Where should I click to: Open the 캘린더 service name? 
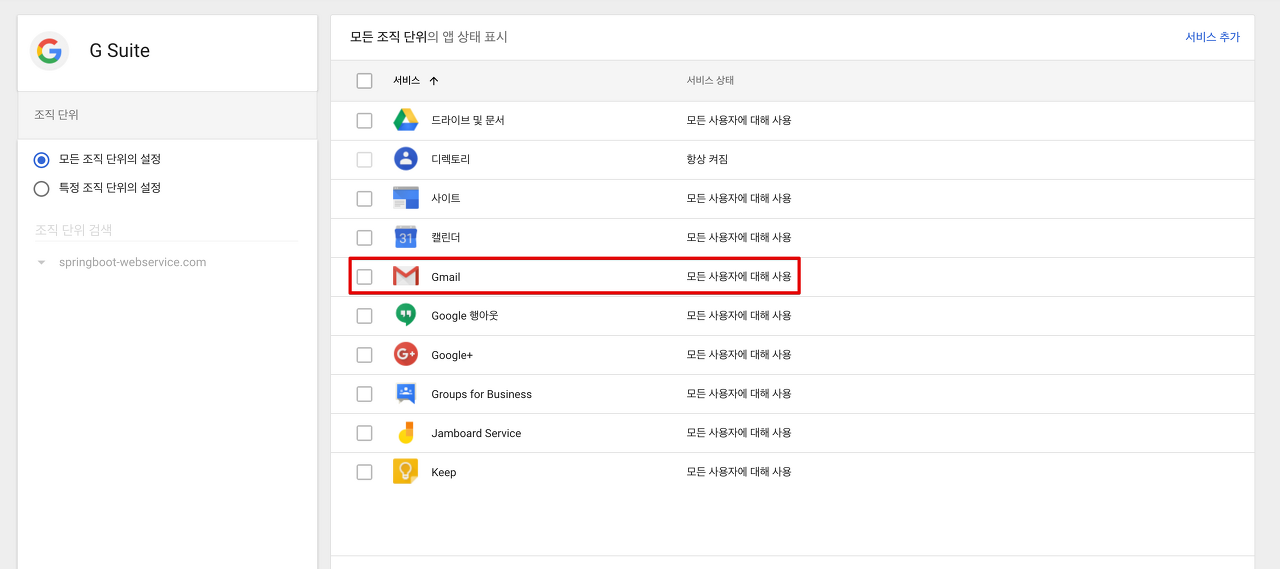click(x=446, y=237)
